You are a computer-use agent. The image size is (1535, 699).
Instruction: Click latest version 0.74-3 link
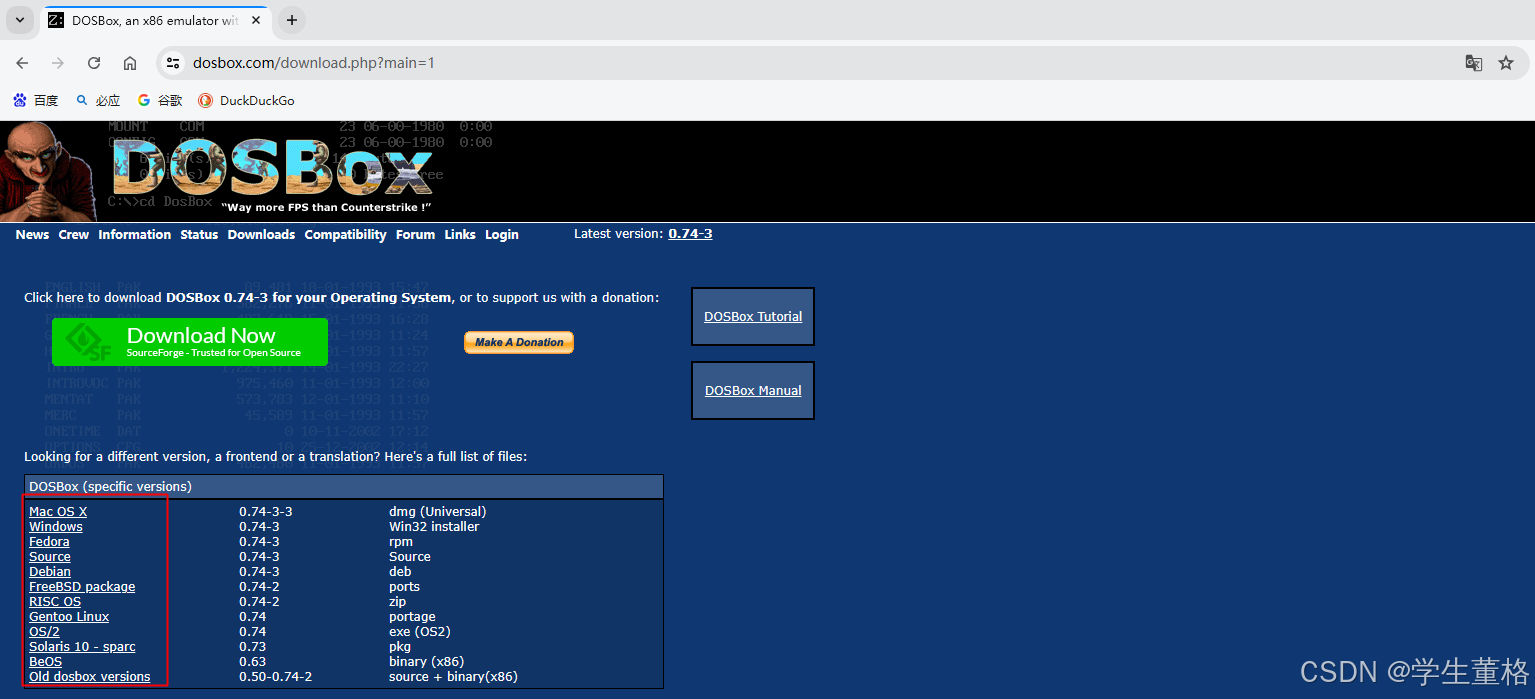coord(690,233)
